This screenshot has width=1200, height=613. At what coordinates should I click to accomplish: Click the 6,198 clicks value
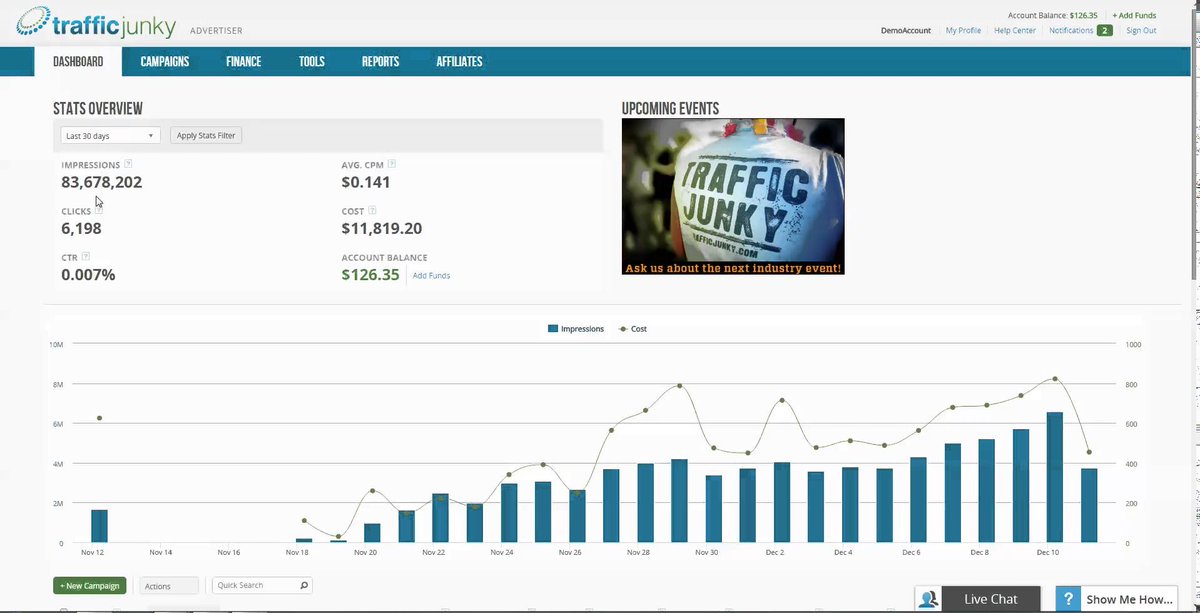(81, 228)
